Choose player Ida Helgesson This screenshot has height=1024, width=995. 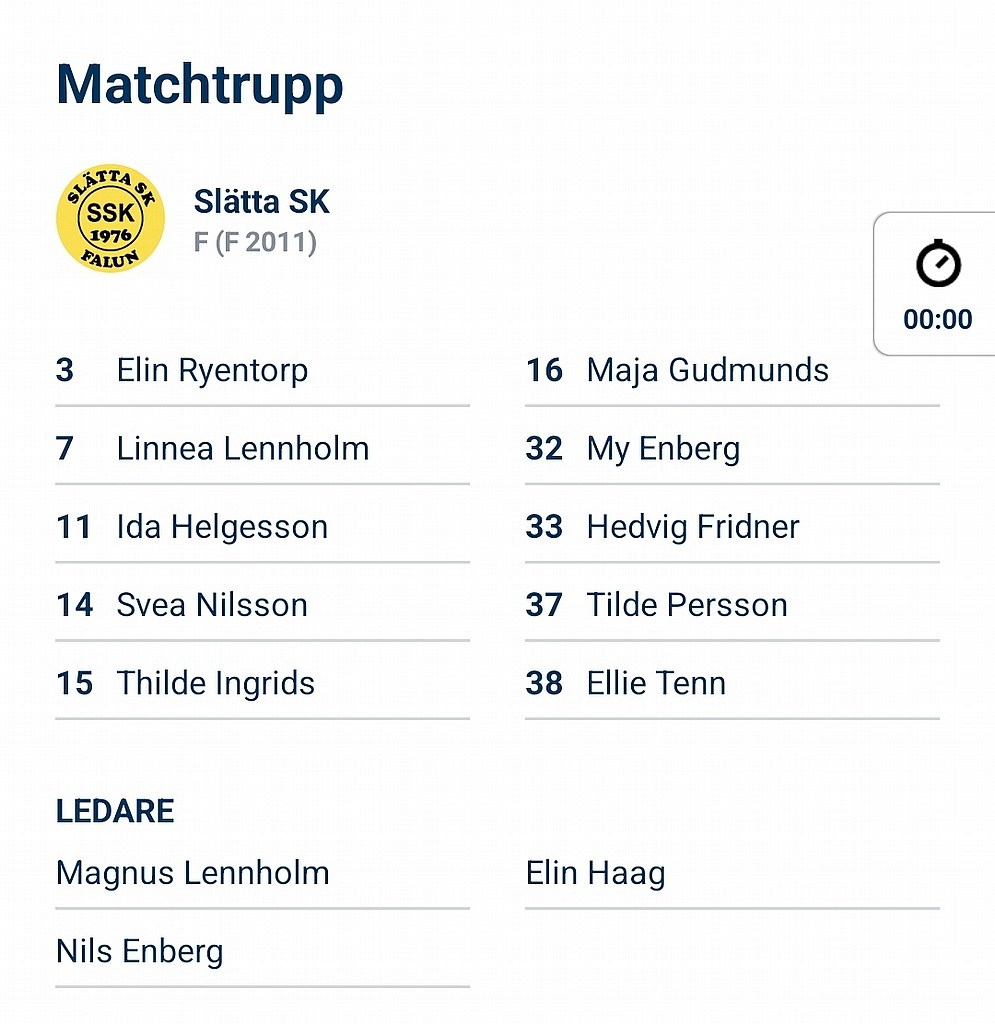click(262, 527)
